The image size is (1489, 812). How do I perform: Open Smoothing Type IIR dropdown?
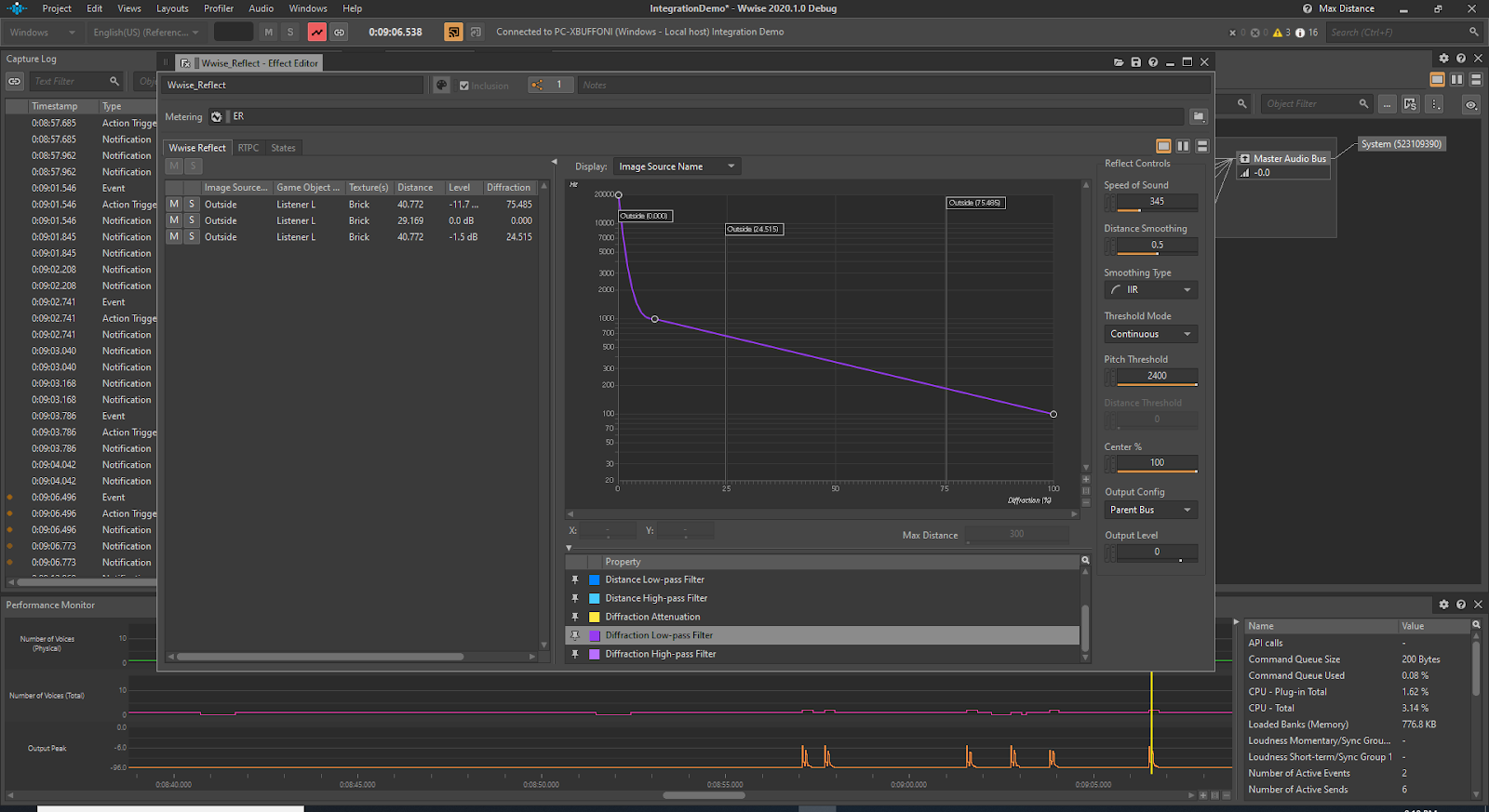pos(1151,290)
